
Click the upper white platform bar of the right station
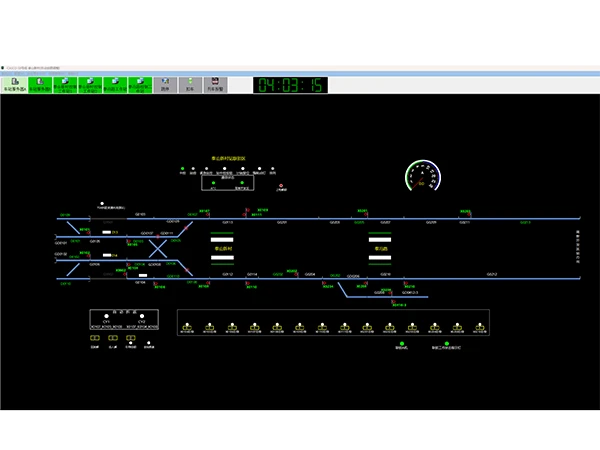click(382, 239)
